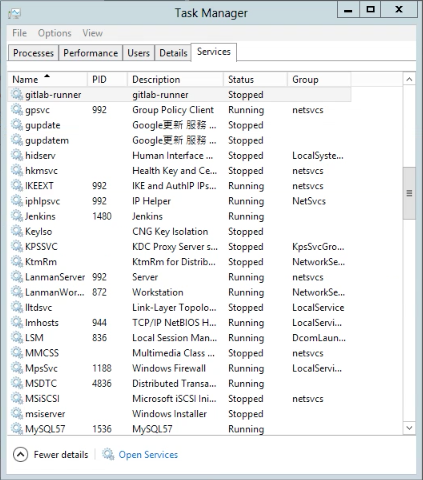423x480 pixels.
Task: Collapse view with Fewer details chevron
Action: [x=20, y=454]
